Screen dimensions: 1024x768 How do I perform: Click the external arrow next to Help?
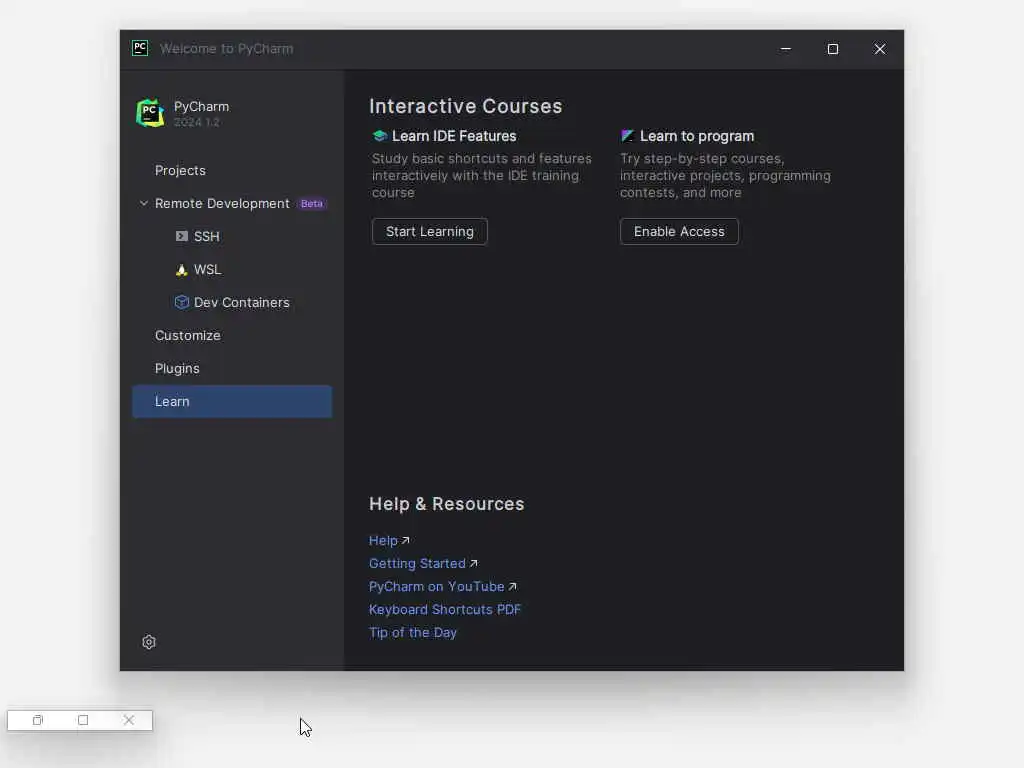(x=406, y=541)
